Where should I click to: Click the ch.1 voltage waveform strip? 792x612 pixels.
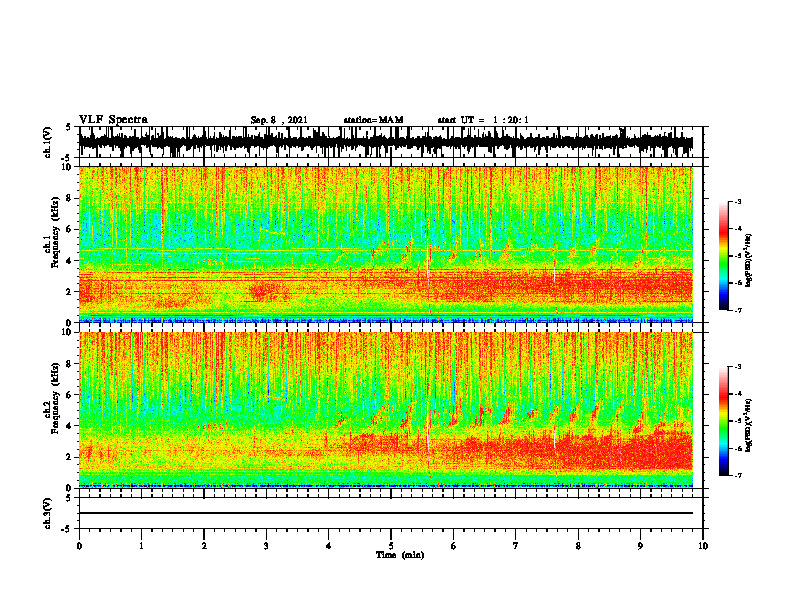pyautogui.click(x=386, y=142)
